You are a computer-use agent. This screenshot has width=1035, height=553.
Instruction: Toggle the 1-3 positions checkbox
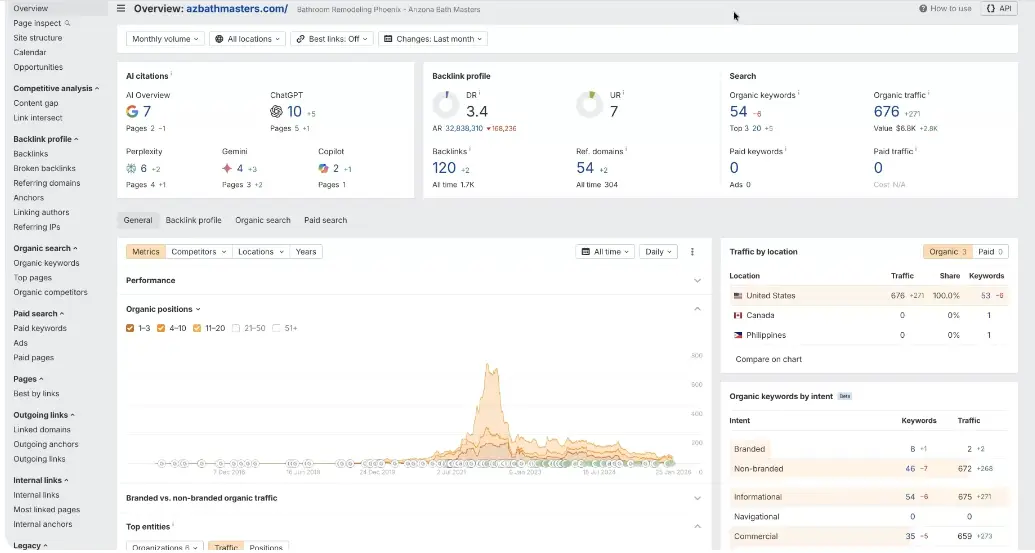tap(130, 328)
